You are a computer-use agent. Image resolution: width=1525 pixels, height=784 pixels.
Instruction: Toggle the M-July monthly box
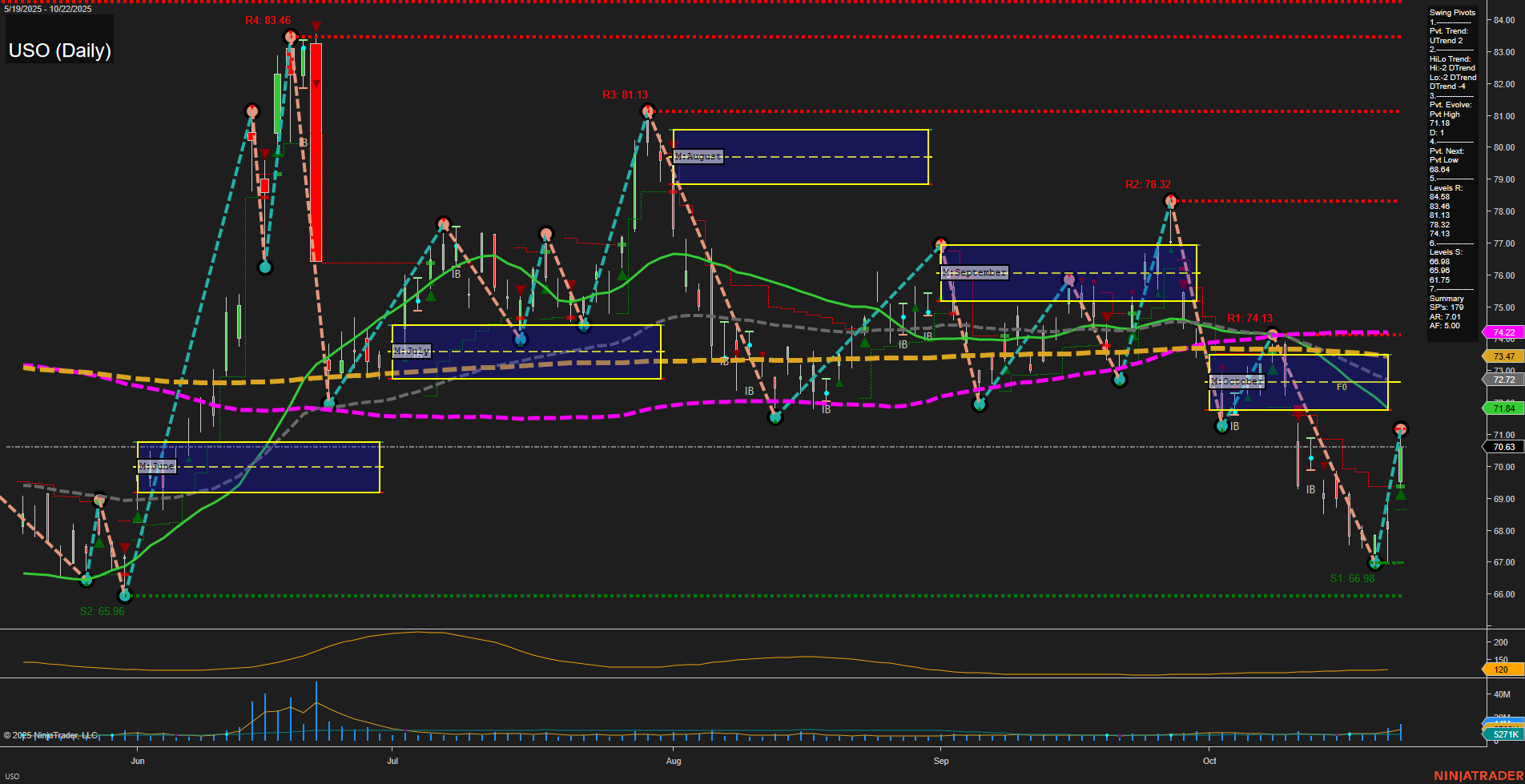pos(411,350)
